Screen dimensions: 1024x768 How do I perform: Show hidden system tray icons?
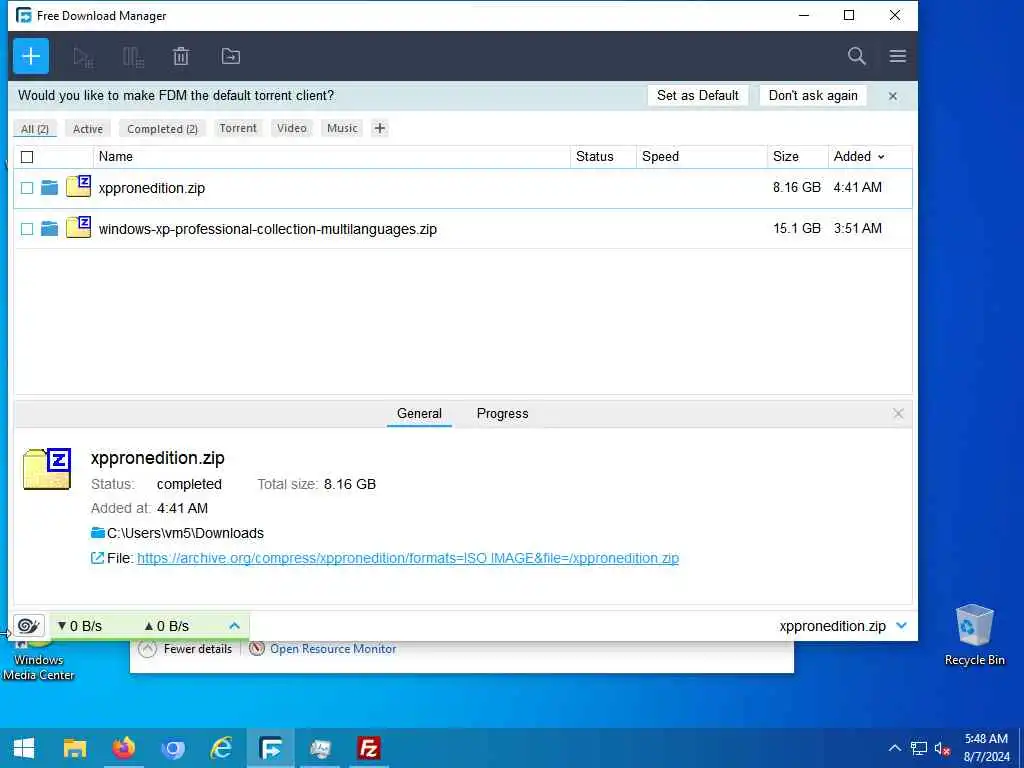895,748
